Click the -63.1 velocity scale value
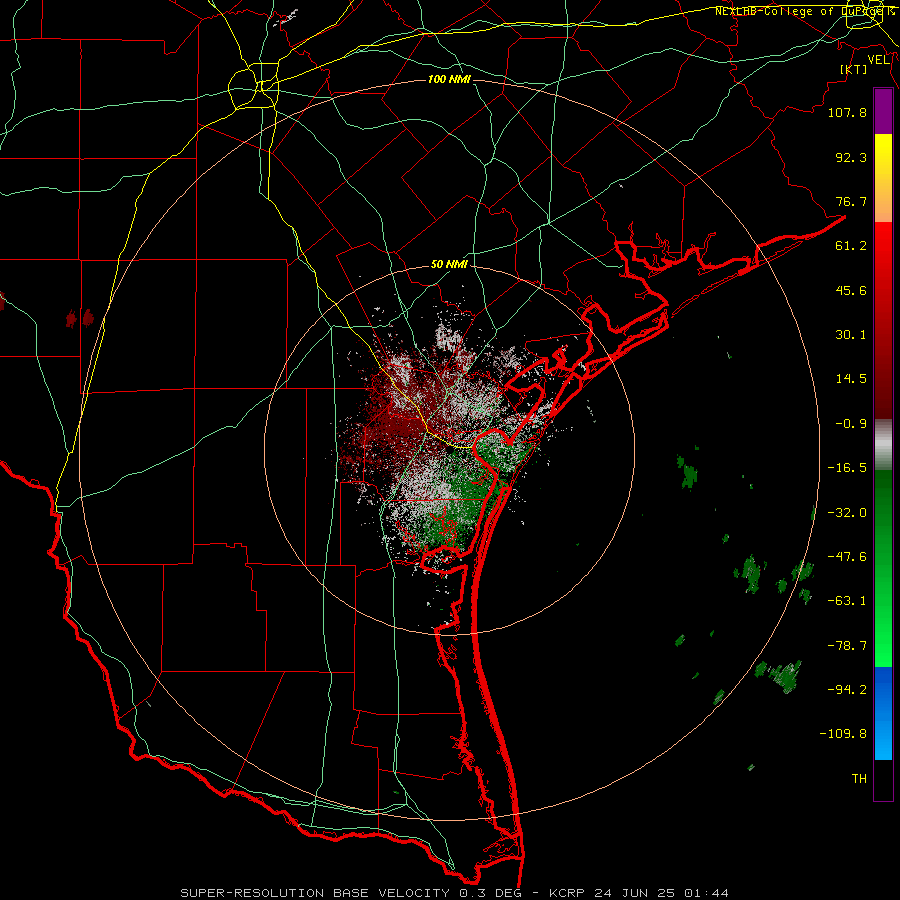 click(847, 601)
